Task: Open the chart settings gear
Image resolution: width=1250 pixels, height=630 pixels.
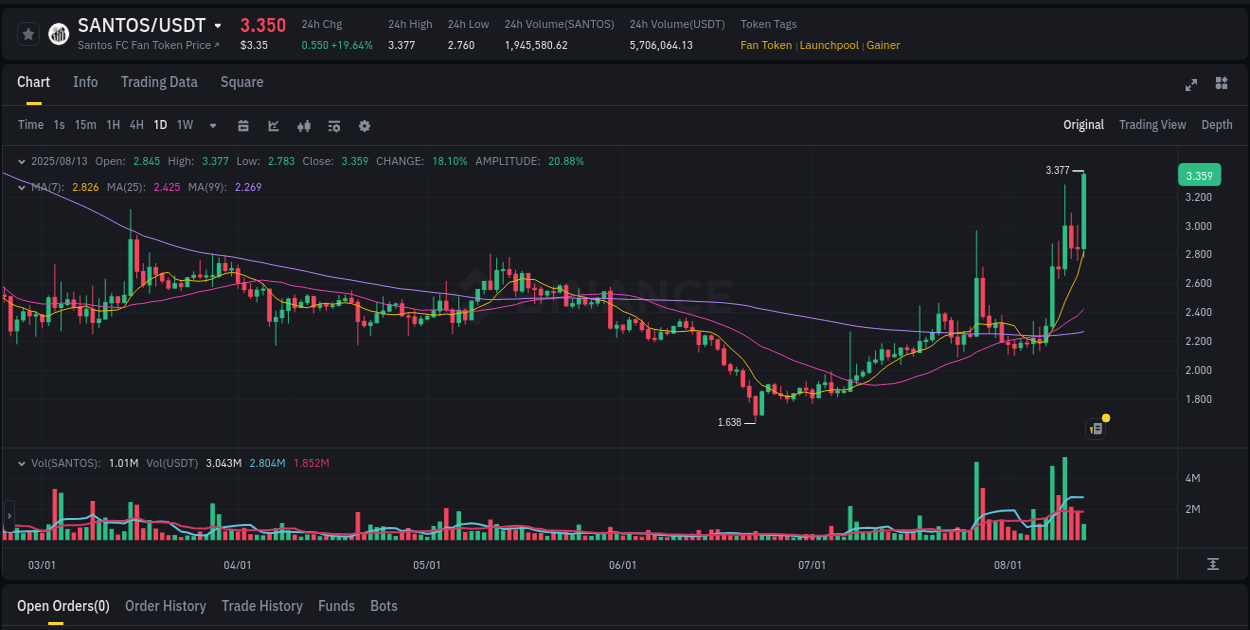Action: 363,126
